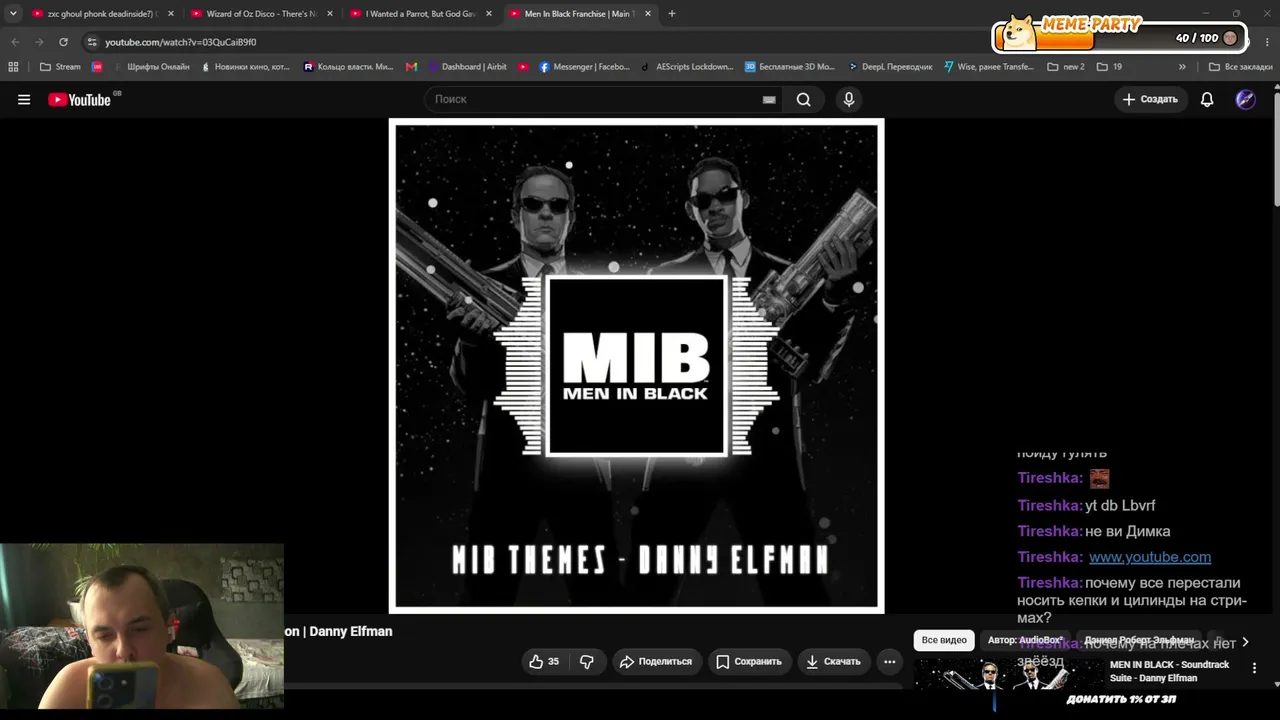1280x720 pixels.
Task: Open the account avatar menu
Action: tap(1245, 99)
